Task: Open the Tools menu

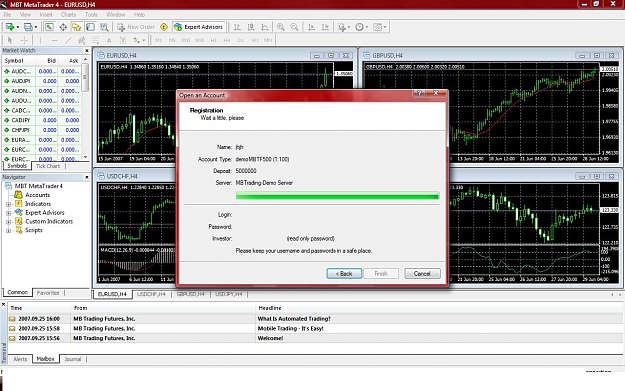Action: [91, 15]
